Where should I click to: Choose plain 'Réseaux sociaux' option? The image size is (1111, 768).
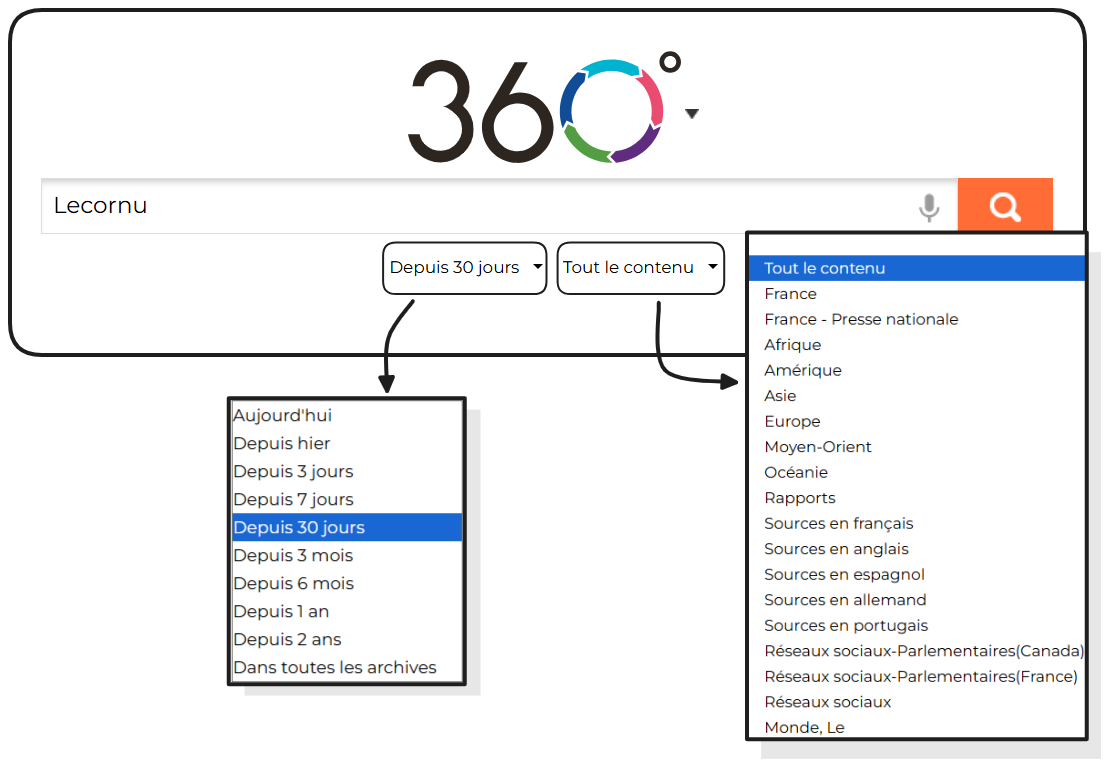pyautogui.click(x=917, y=702)
